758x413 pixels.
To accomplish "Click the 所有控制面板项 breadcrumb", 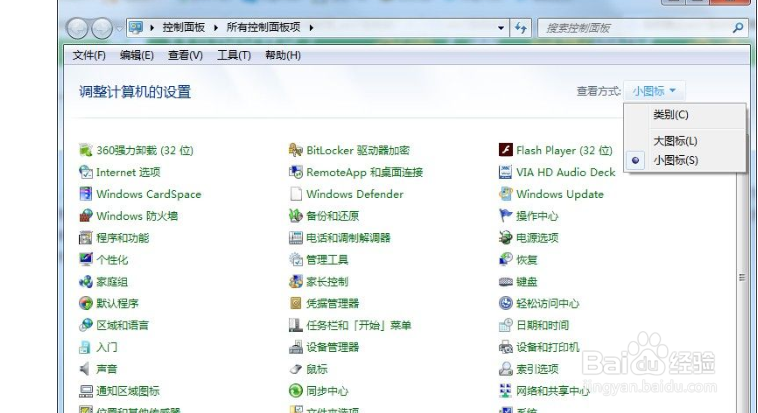I will coord(263,28).
